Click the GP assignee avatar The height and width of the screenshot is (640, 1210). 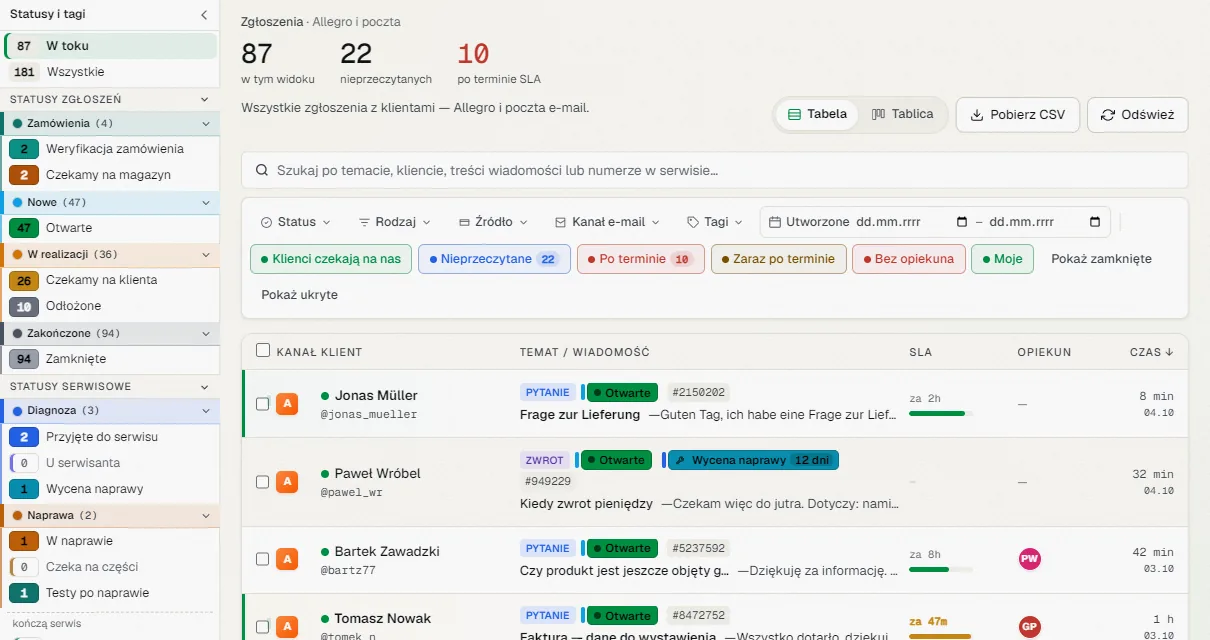[1029, 627]
